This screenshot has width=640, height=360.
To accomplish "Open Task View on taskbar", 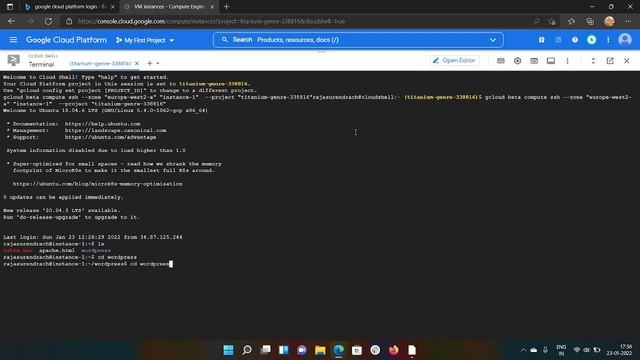I will 265,350.
